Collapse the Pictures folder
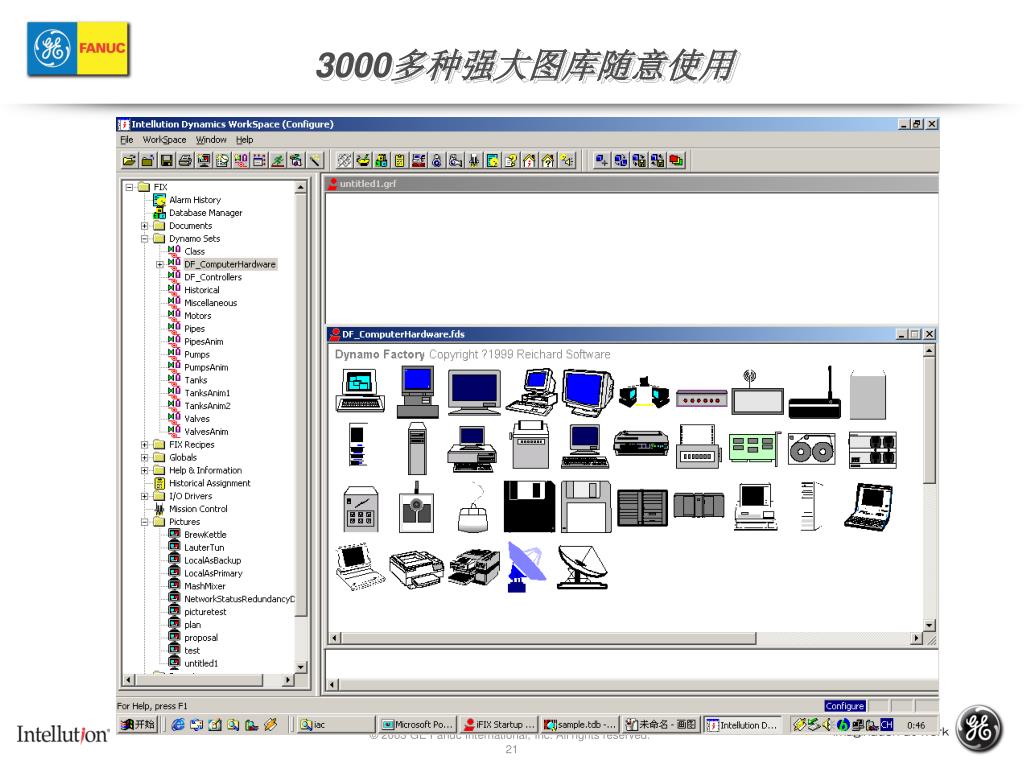Screen dimensions: 1024x768 (x=144, y=522)
